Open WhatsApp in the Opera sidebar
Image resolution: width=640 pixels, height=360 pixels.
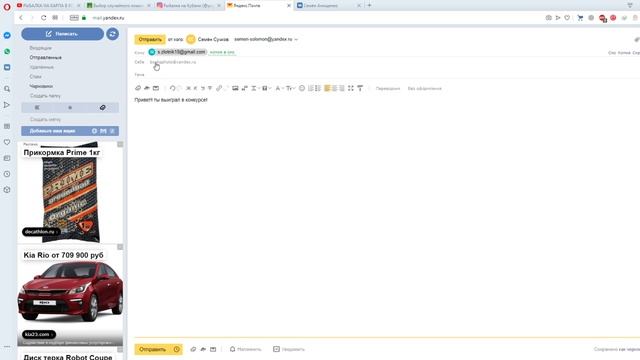7,51
